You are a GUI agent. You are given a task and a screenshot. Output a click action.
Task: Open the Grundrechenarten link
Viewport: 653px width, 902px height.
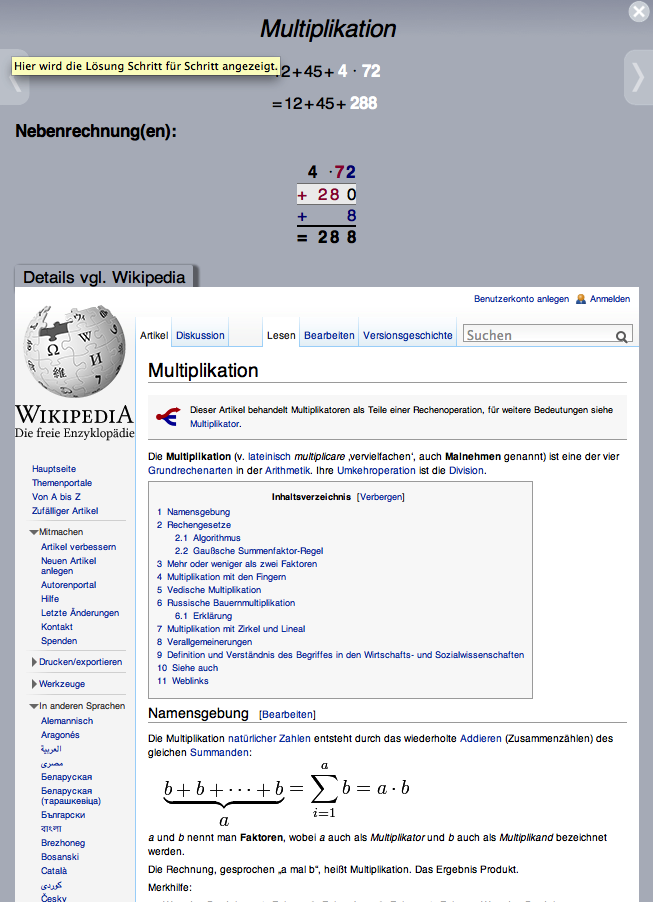point(190,471)
